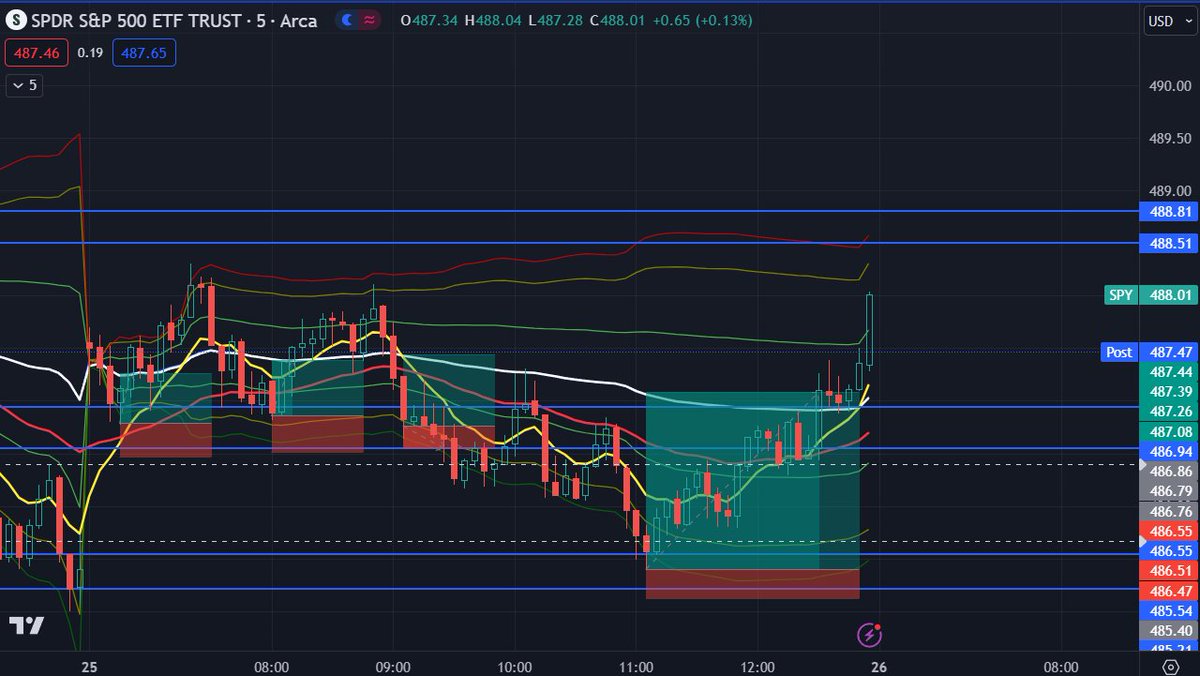Click the 11:00 time axis label

[636, 667]
